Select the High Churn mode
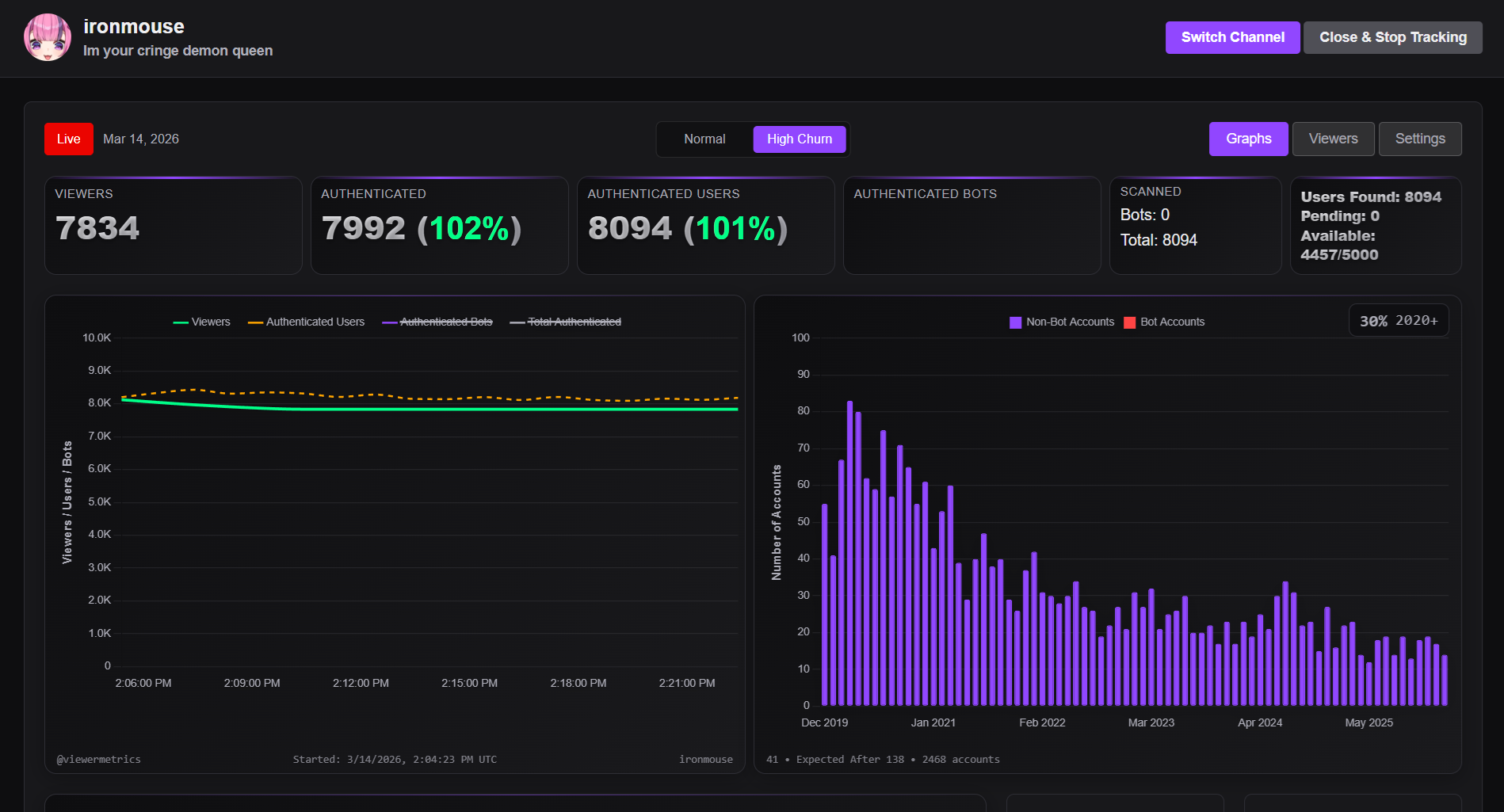Viewport: 1504px width, 812px height. (799, 139)
